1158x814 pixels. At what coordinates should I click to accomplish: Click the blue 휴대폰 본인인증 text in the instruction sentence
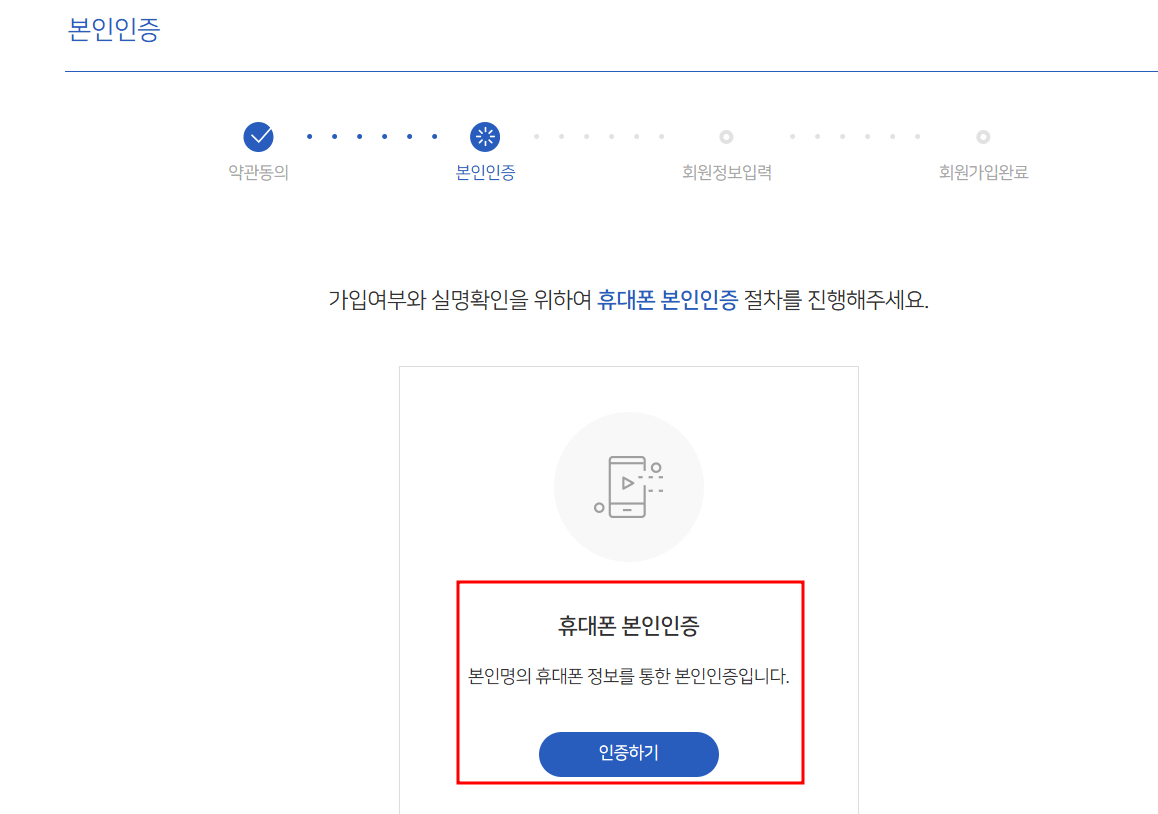pos(668,299)
